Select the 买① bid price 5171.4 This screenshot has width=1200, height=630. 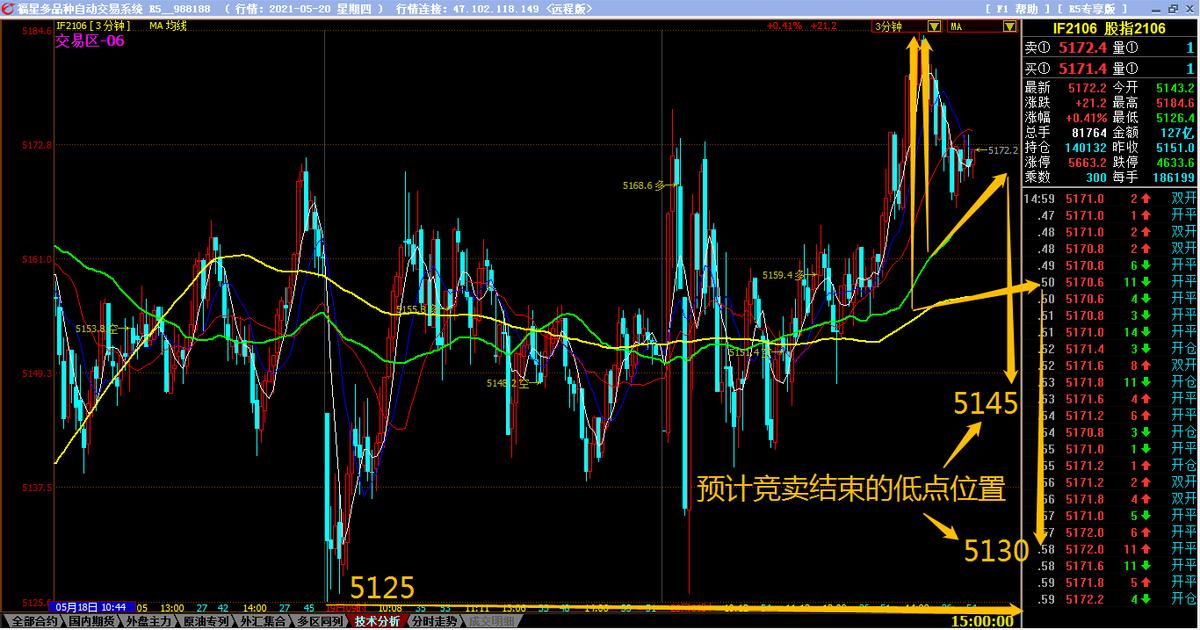click(1084, 68)
